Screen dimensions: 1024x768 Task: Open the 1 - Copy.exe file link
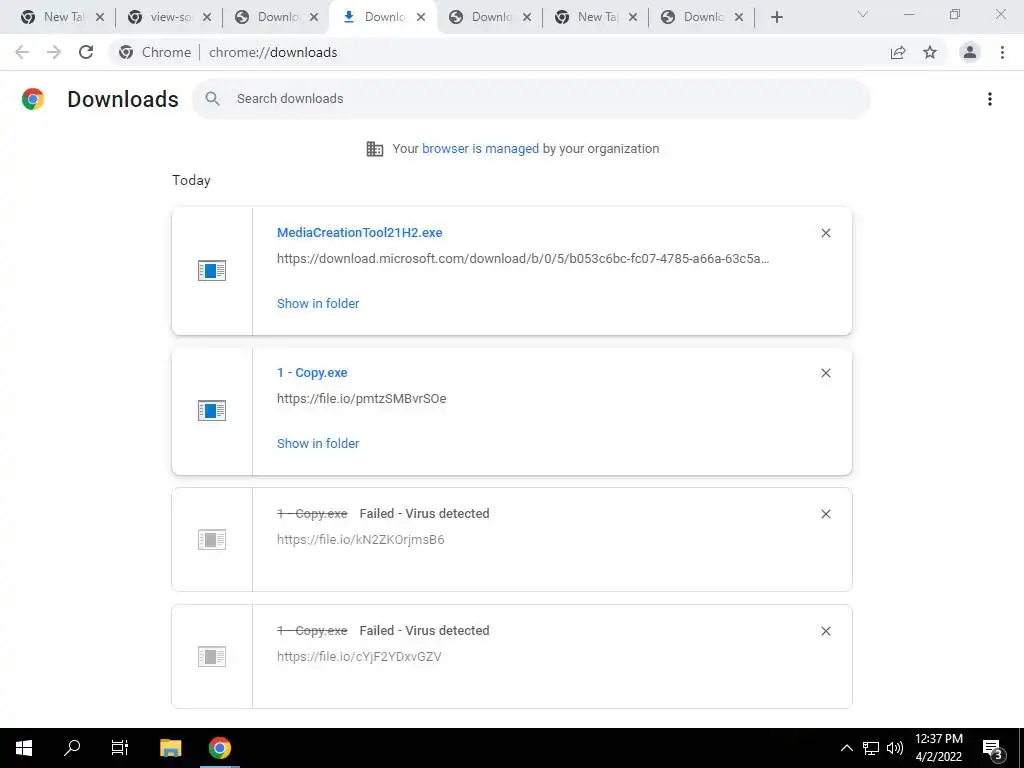click(x=312, y=373)
